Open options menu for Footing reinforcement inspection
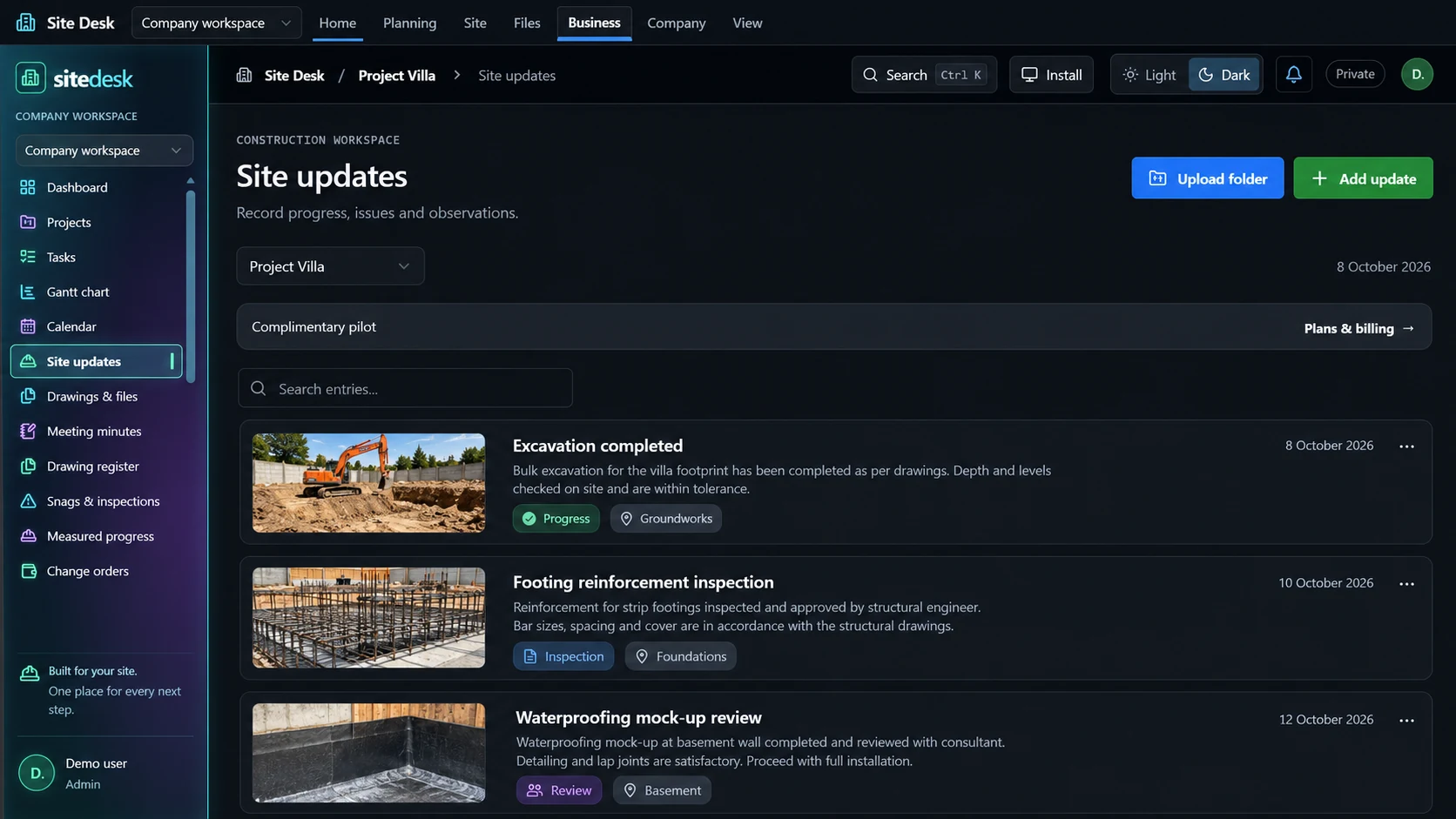Screen dimensions: 1456x819 coord(1406,583)
